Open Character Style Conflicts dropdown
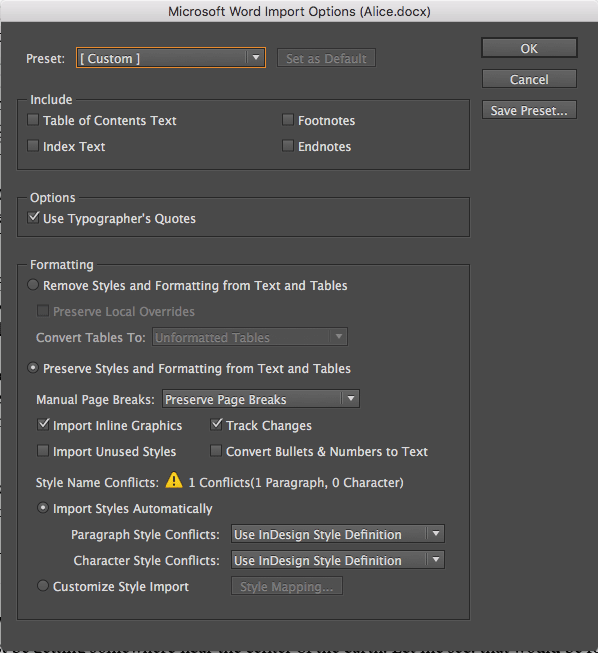 pyautogui.click(x=338, y=560)
